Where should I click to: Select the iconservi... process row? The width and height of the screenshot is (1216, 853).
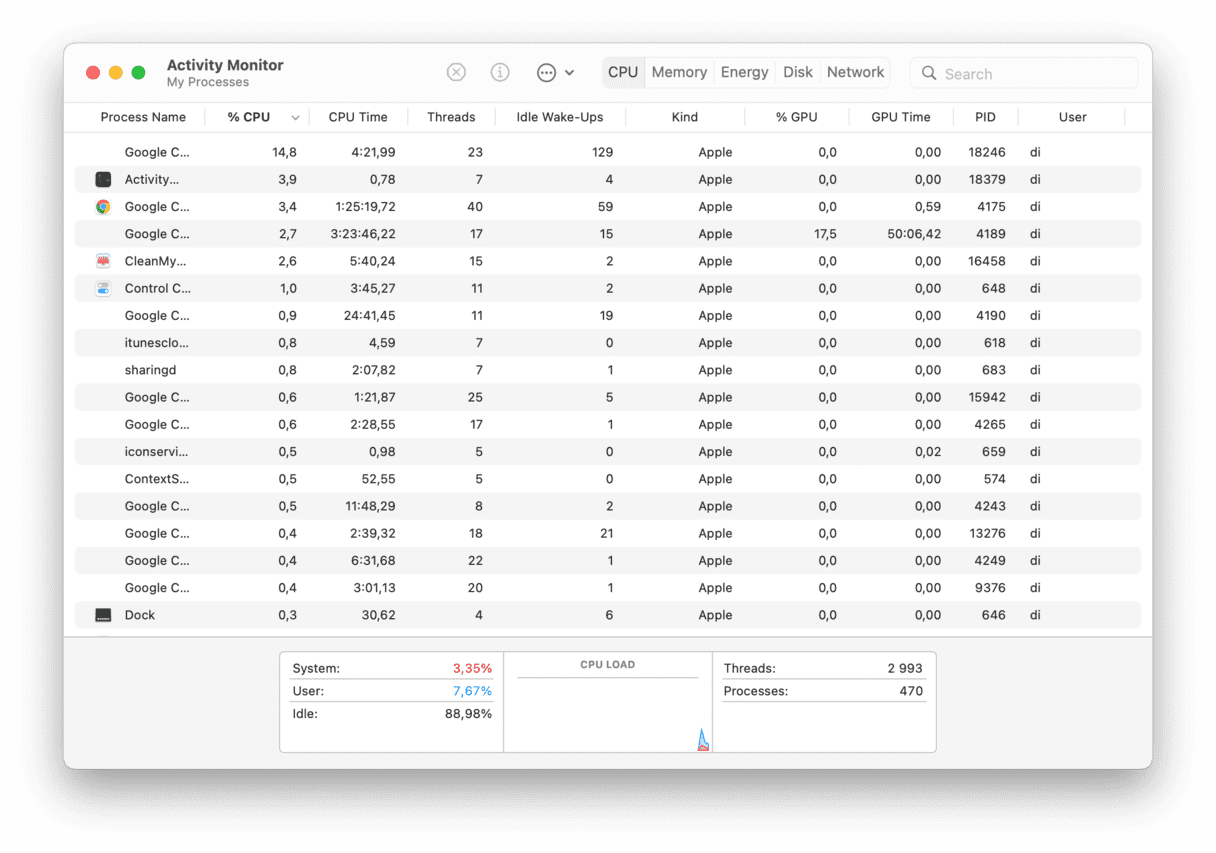pos(608,452)
